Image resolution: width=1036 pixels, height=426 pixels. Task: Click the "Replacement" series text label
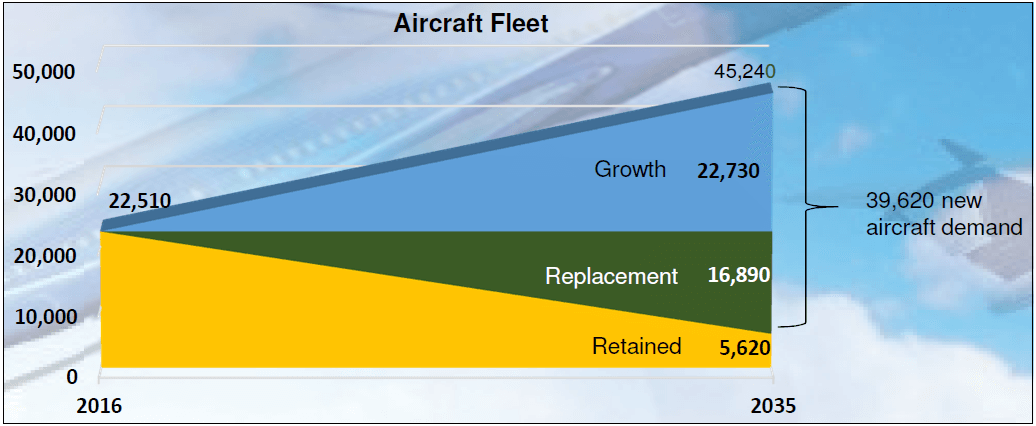click(x=611, y=276)
